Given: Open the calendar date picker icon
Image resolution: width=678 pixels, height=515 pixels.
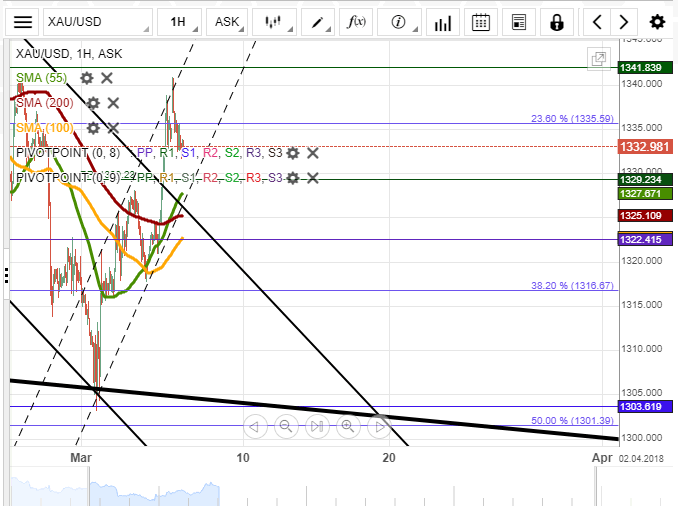Looking at the screenshot, I should coord(481,22).
